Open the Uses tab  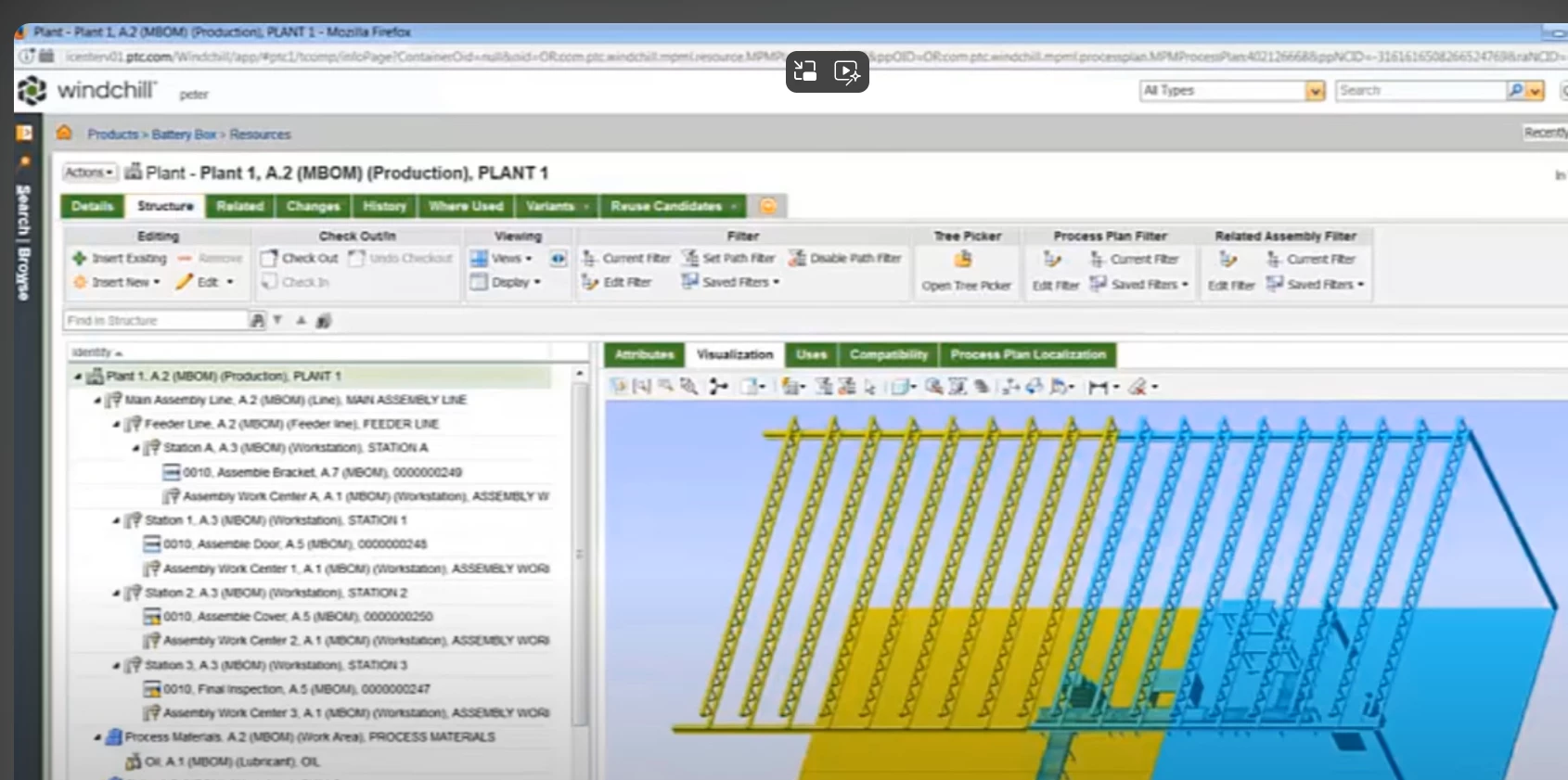tap(811, 354)
